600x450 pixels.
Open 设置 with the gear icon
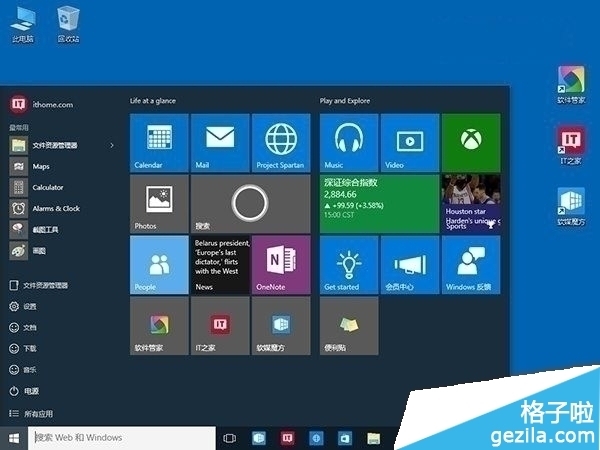click(x=23, y=307)
